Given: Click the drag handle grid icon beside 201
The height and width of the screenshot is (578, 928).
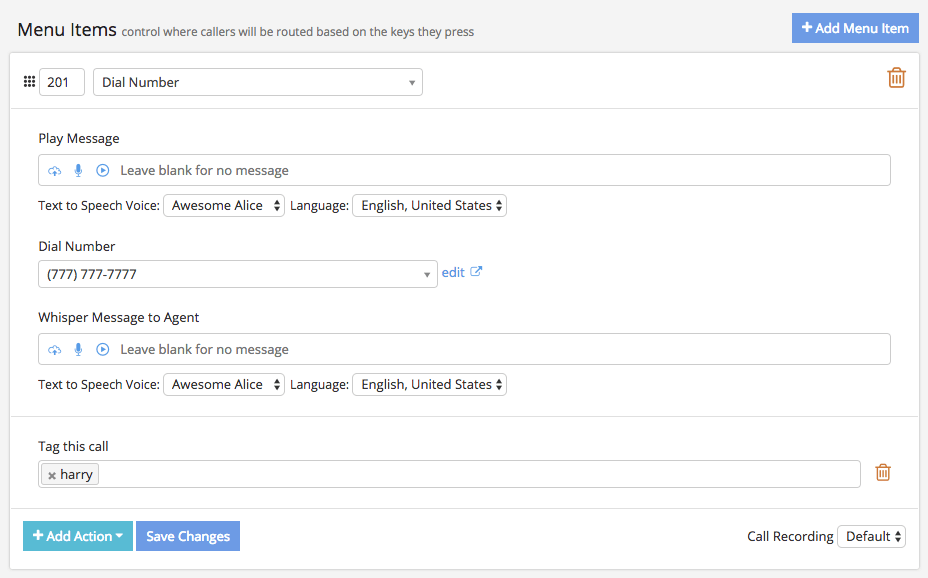Looking at the screenshot, I should pos(29,82).
